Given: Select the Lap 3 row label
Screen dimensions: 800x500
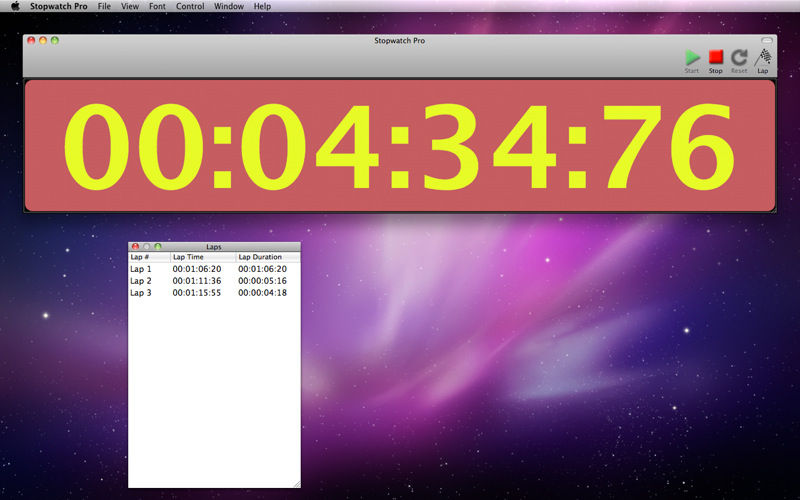Looking at the screenshot, I should [x=141, y=293].
